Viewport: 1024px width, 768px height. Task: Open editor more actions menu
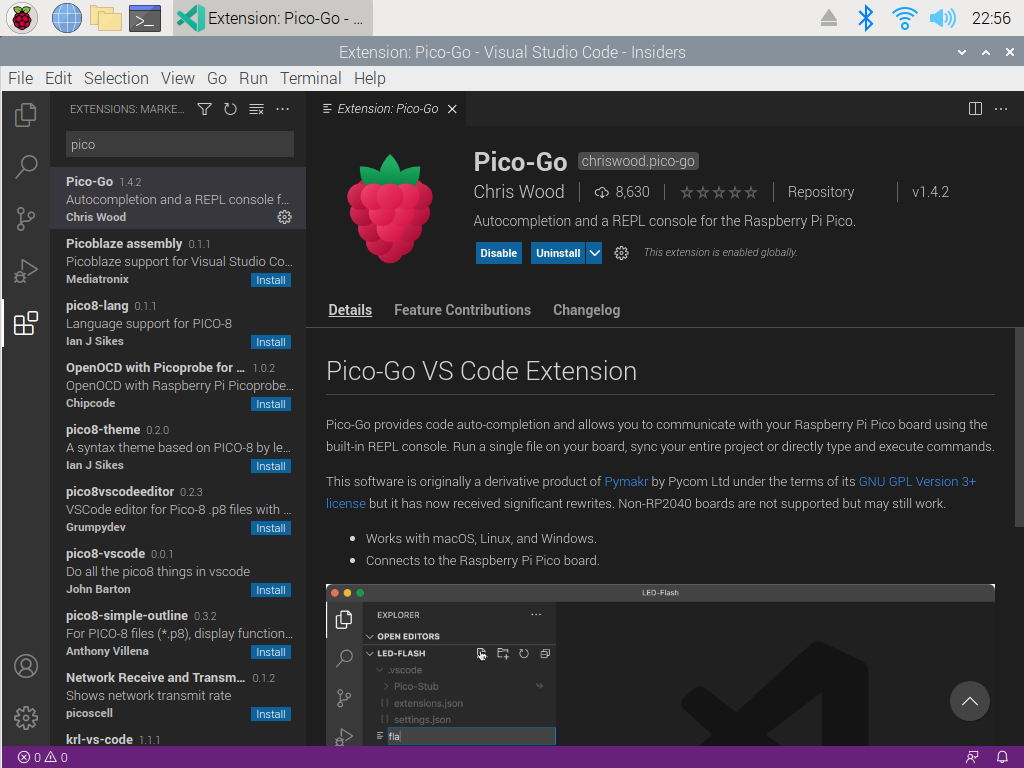[x=1001, y=109]
